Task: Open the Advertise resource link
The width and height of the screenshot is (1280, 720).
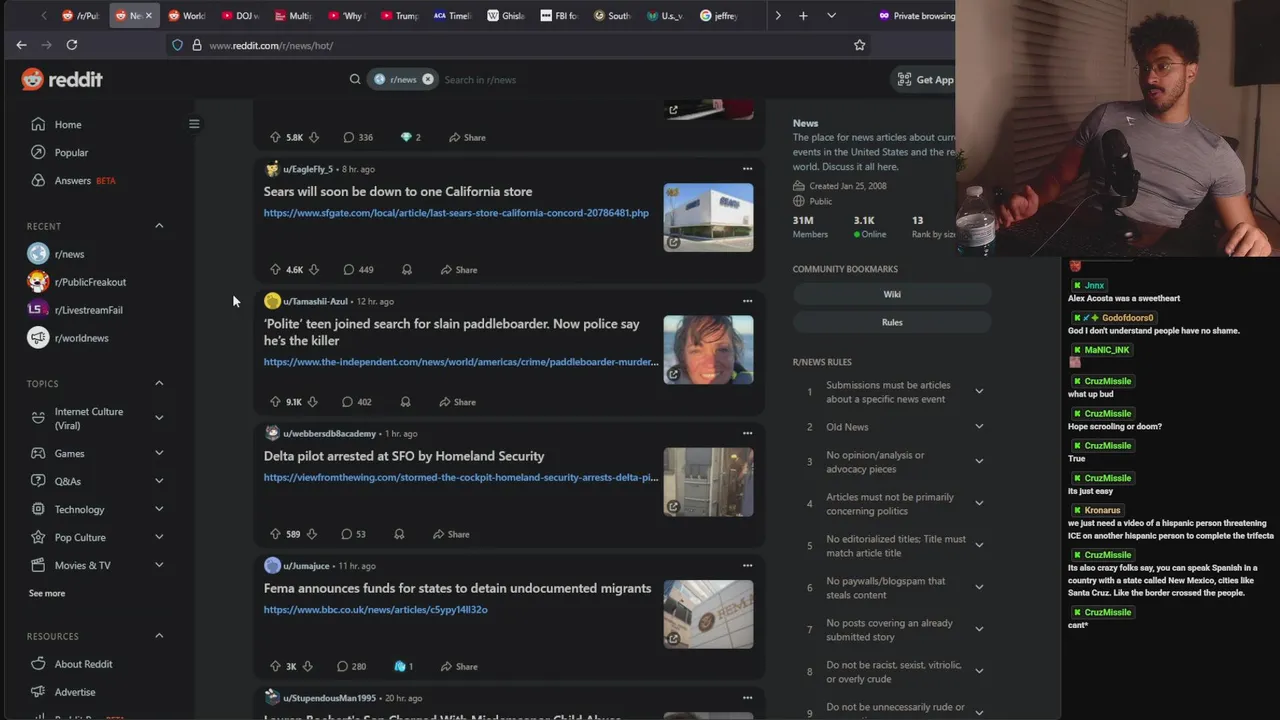Action: (x=75, y=692)
